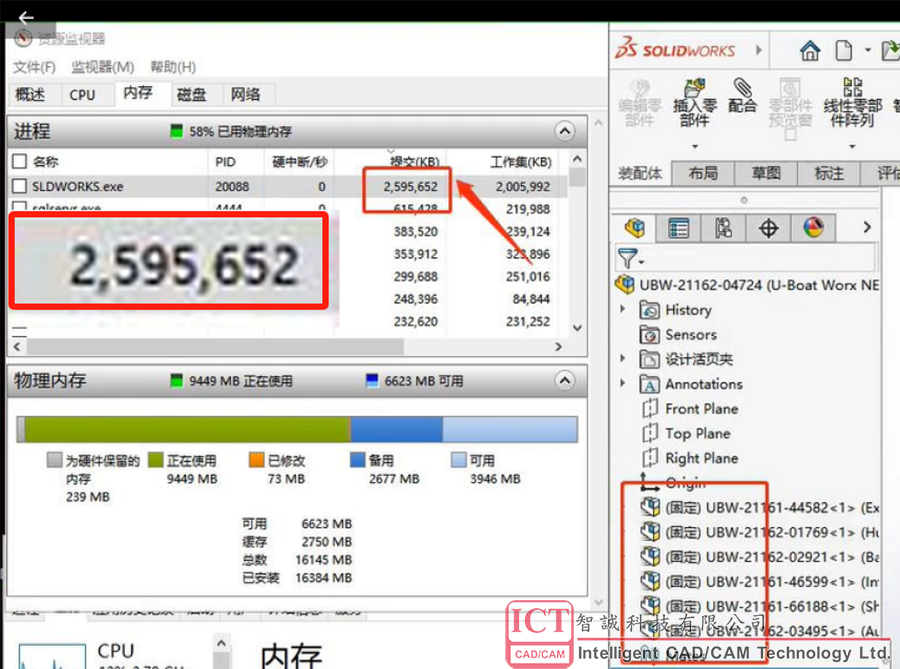Open the 帮助(H) menu
Image resolution: width=900 pixels, height=669 pixels.
pos(173,67)
